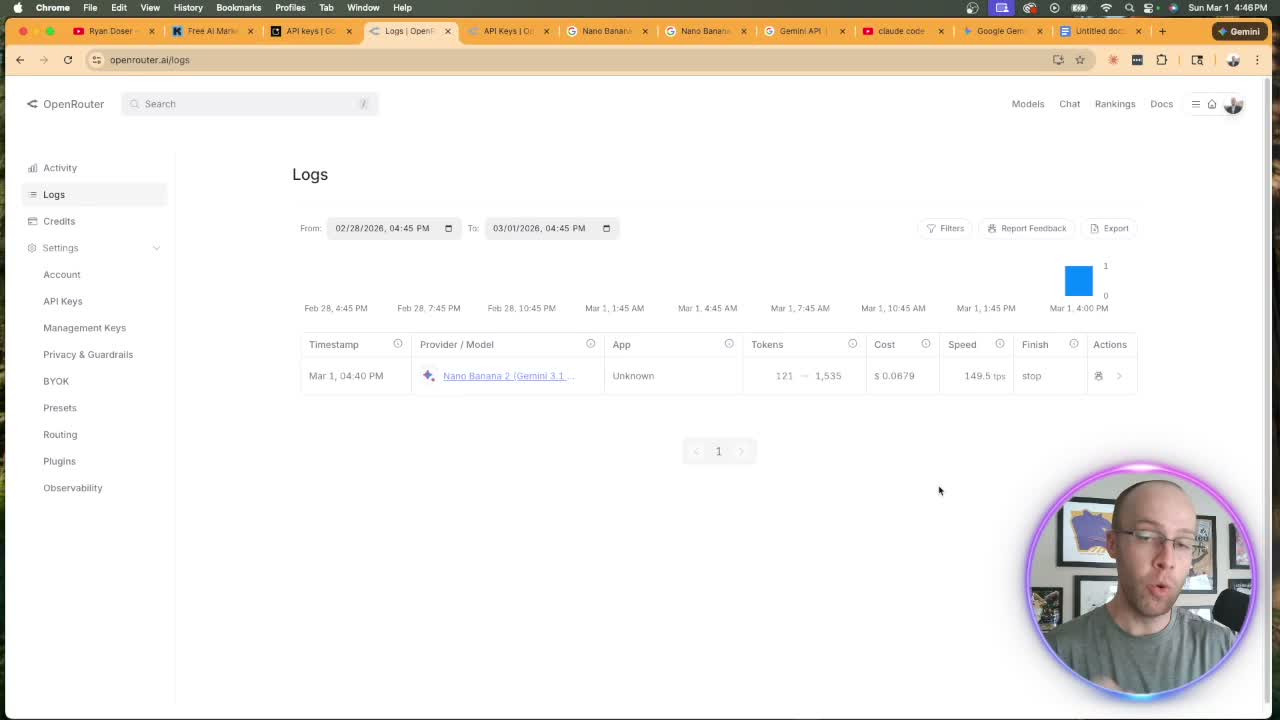
Task: Expand log row with right chevron
Action: click(1119, 376)
